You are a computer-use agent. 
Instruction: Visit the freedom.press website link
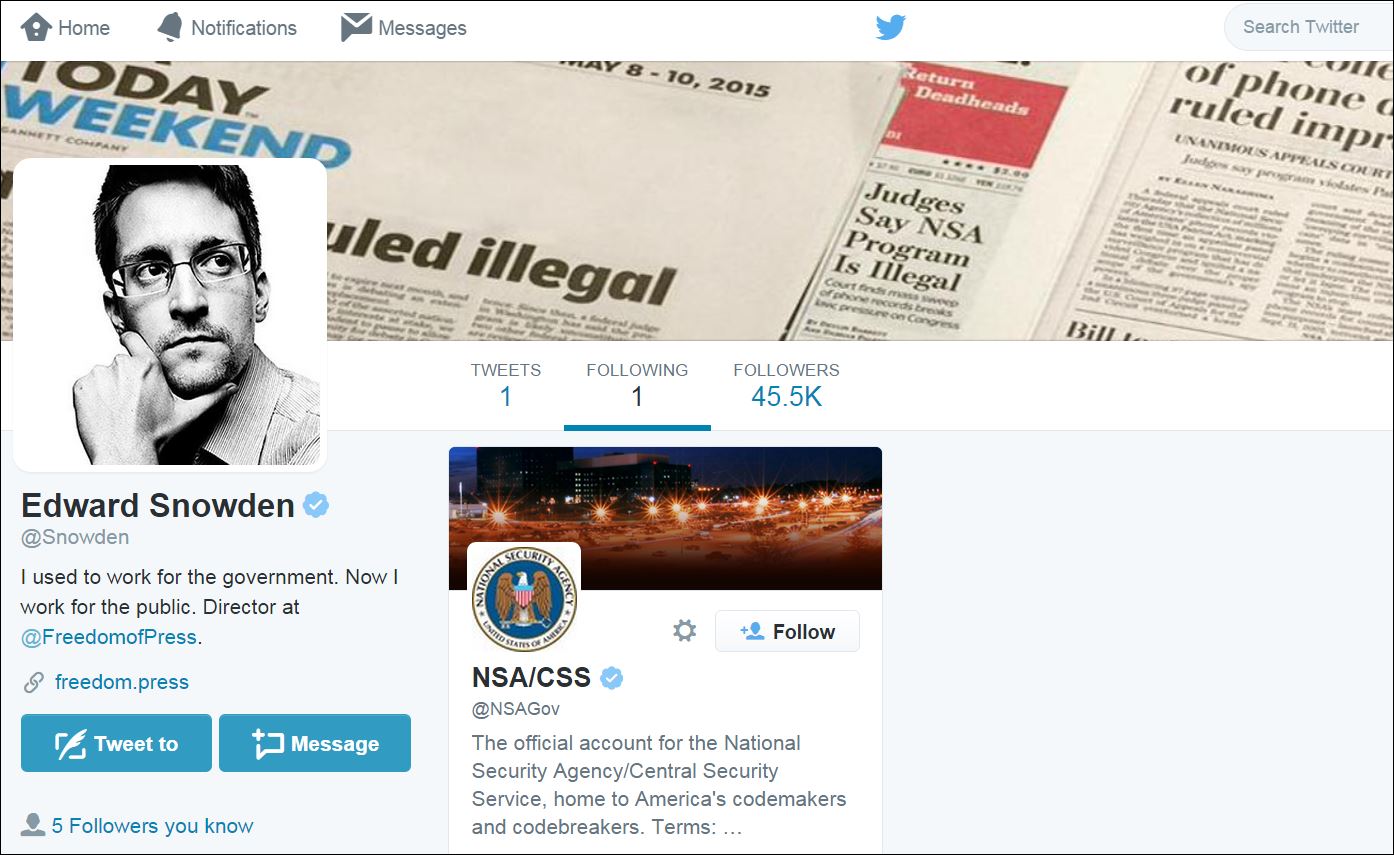[122, 682]
